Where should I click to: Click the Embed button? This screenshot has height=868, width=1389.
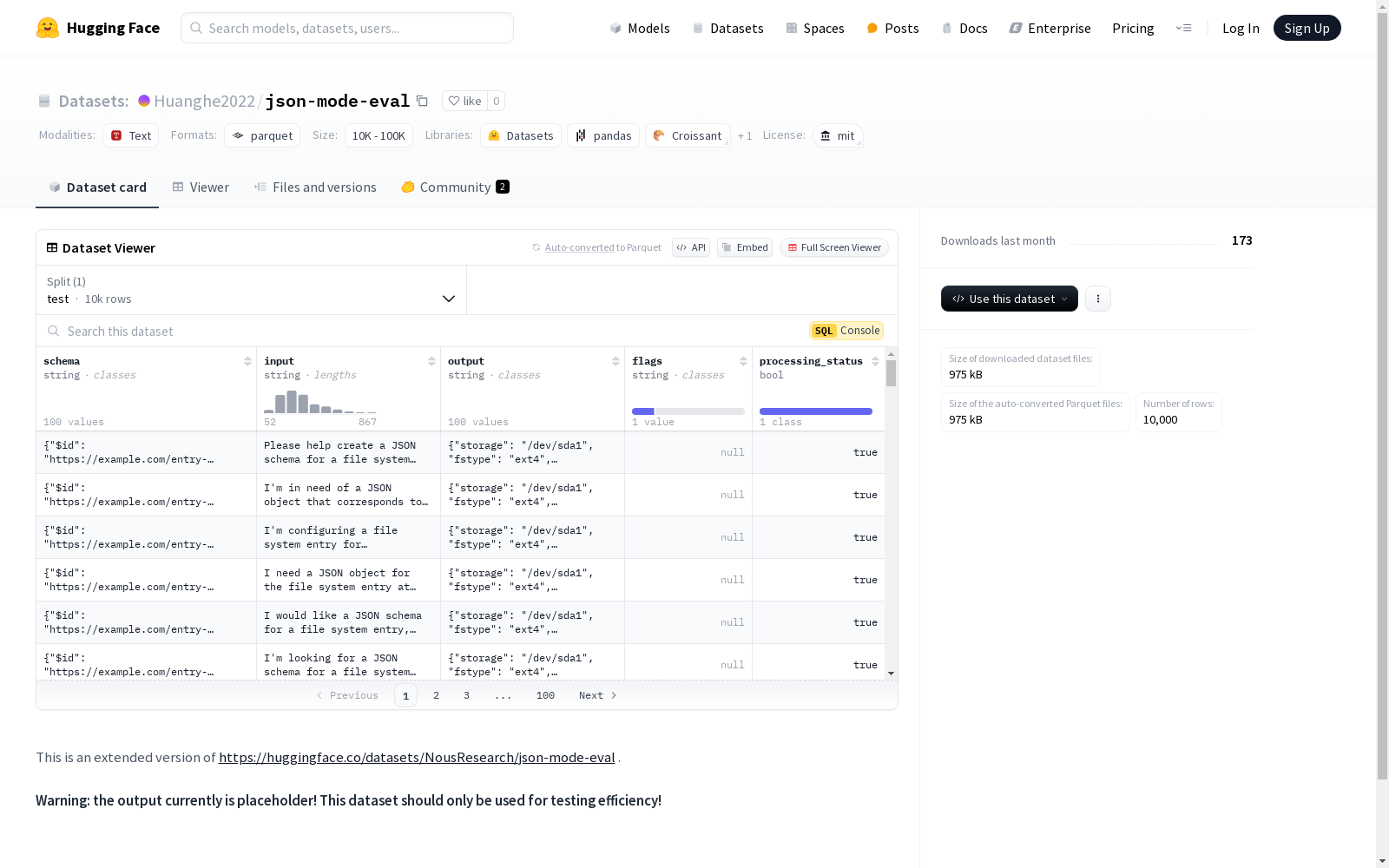(x=745, y=247)
